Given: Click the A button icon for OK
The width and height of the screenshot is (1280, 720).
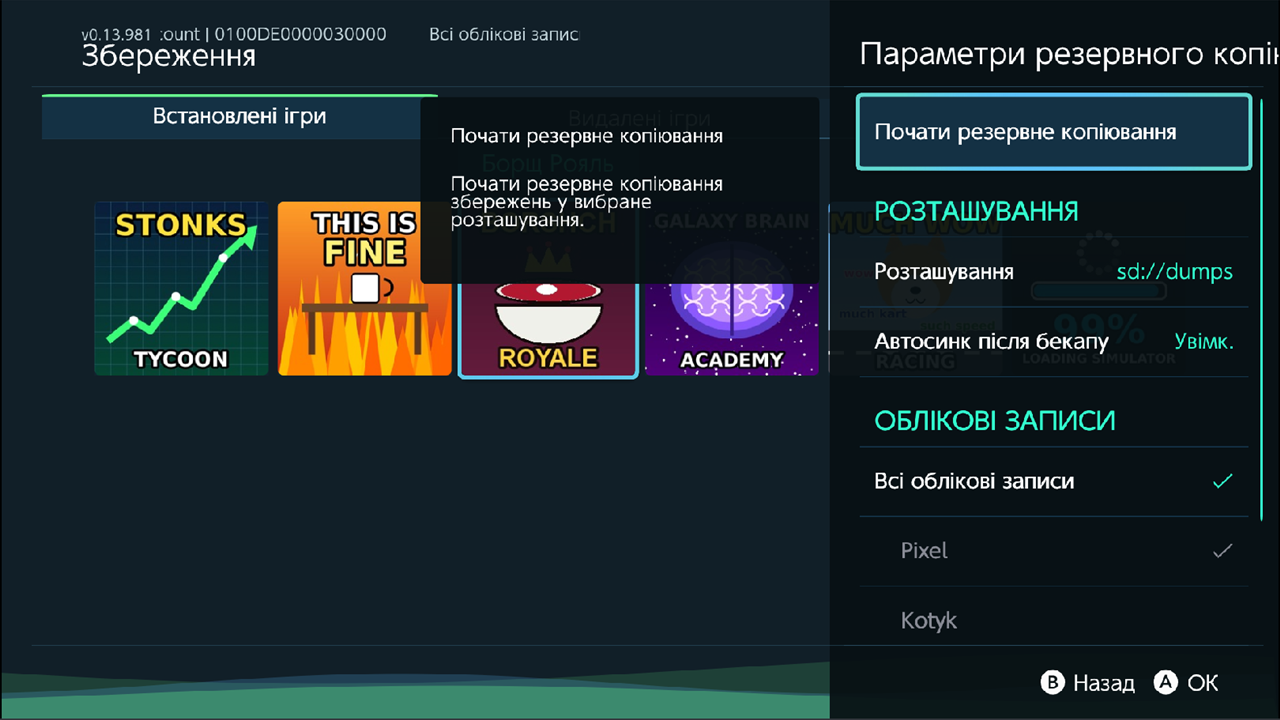Looking at the screenshot, I should click(x=1166, y=683).
